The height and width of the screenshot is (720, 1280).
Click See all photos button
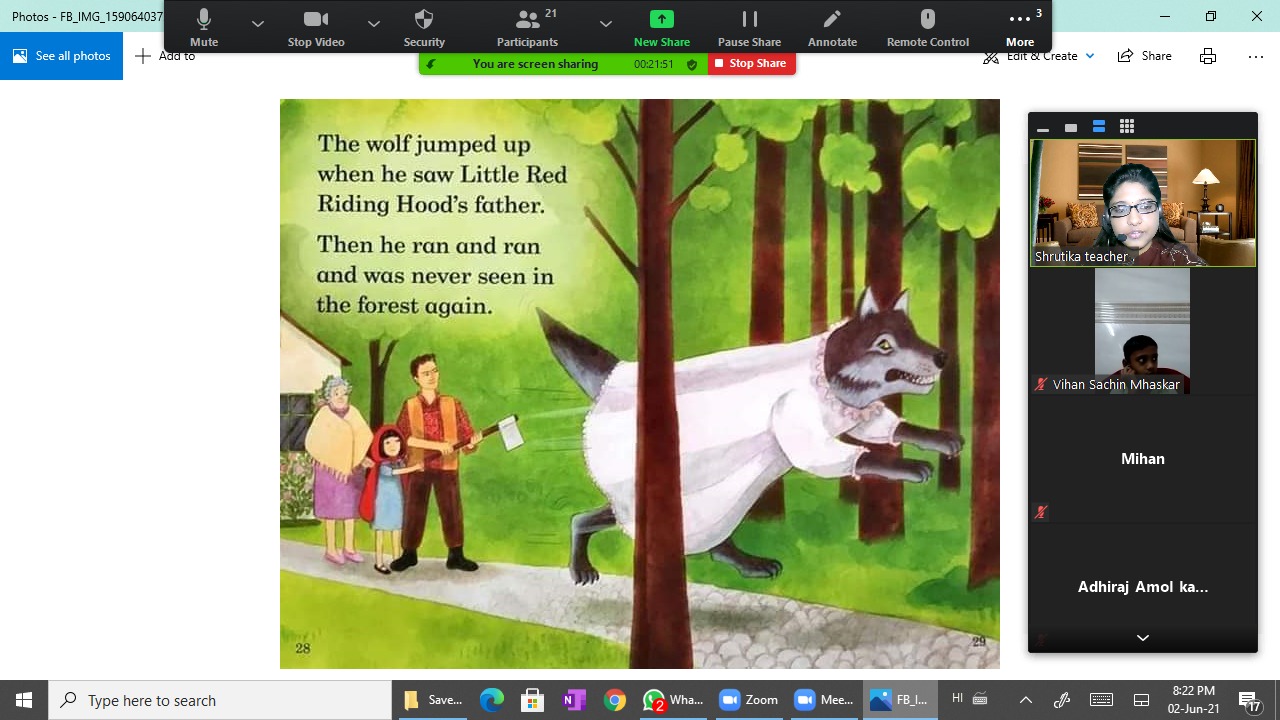[61, 56]
